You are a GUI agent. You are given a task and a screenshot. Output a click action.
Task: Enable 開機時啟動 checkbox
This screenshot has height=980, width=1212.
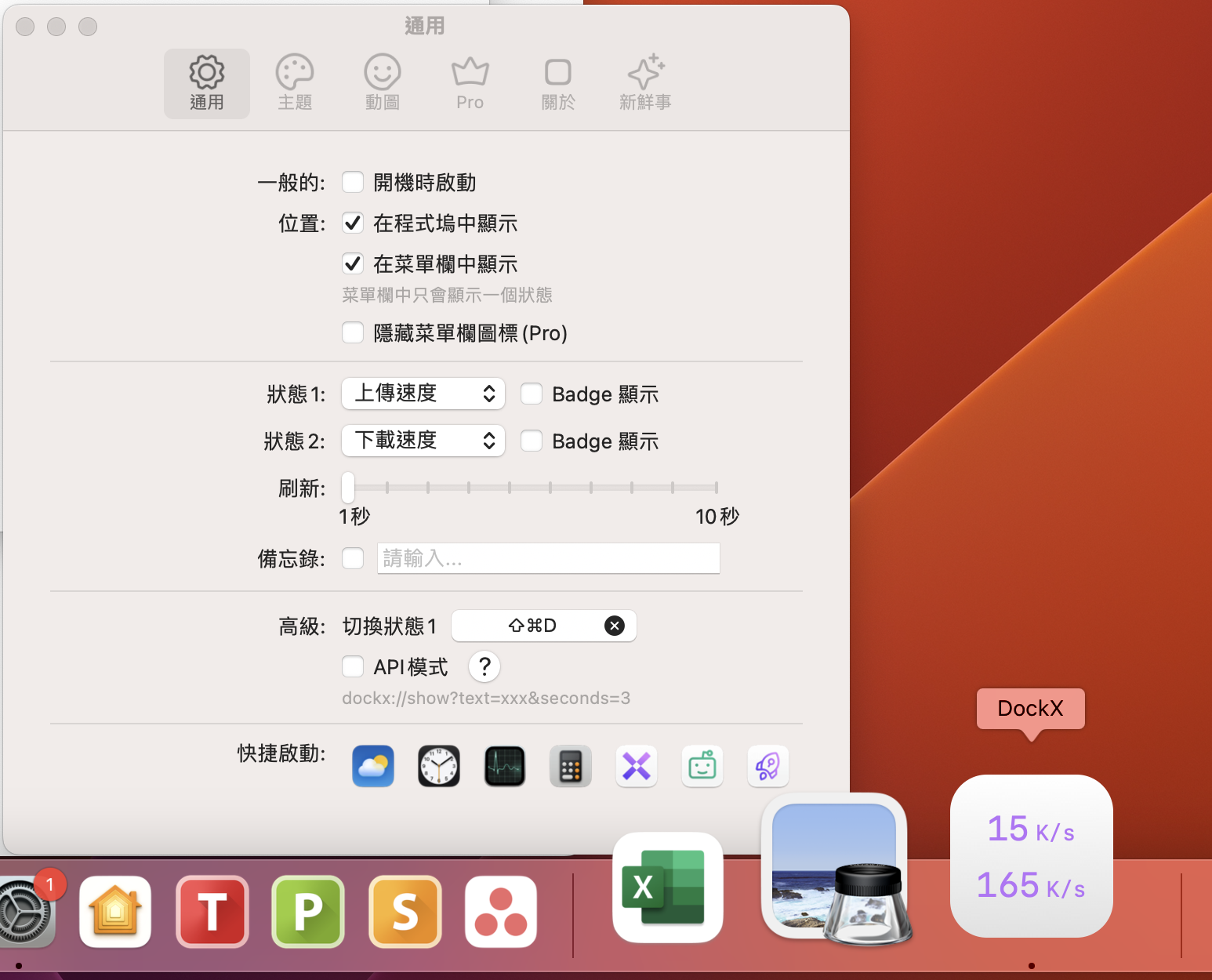point(353,183)
